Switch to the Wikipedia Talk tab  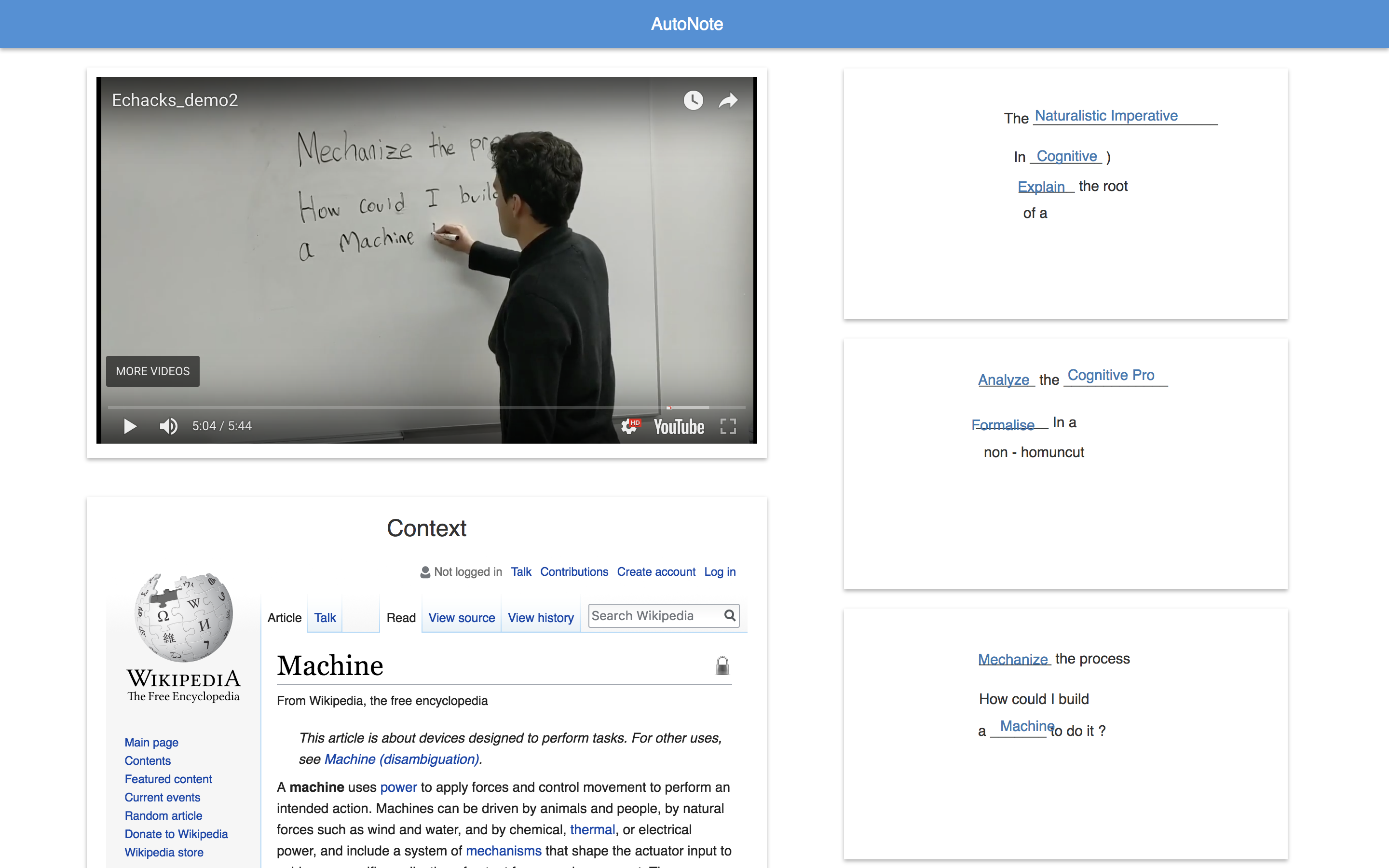[324, 618]
